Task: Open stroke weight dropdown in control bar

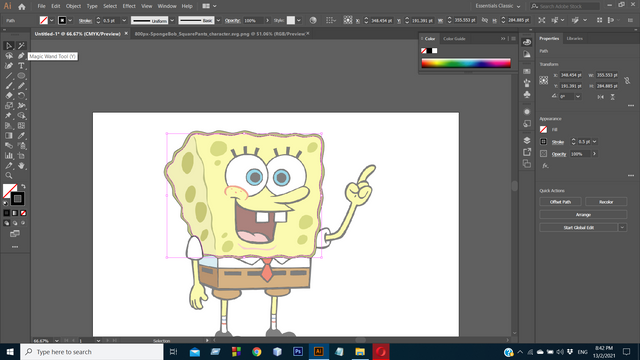Action: 124,20
